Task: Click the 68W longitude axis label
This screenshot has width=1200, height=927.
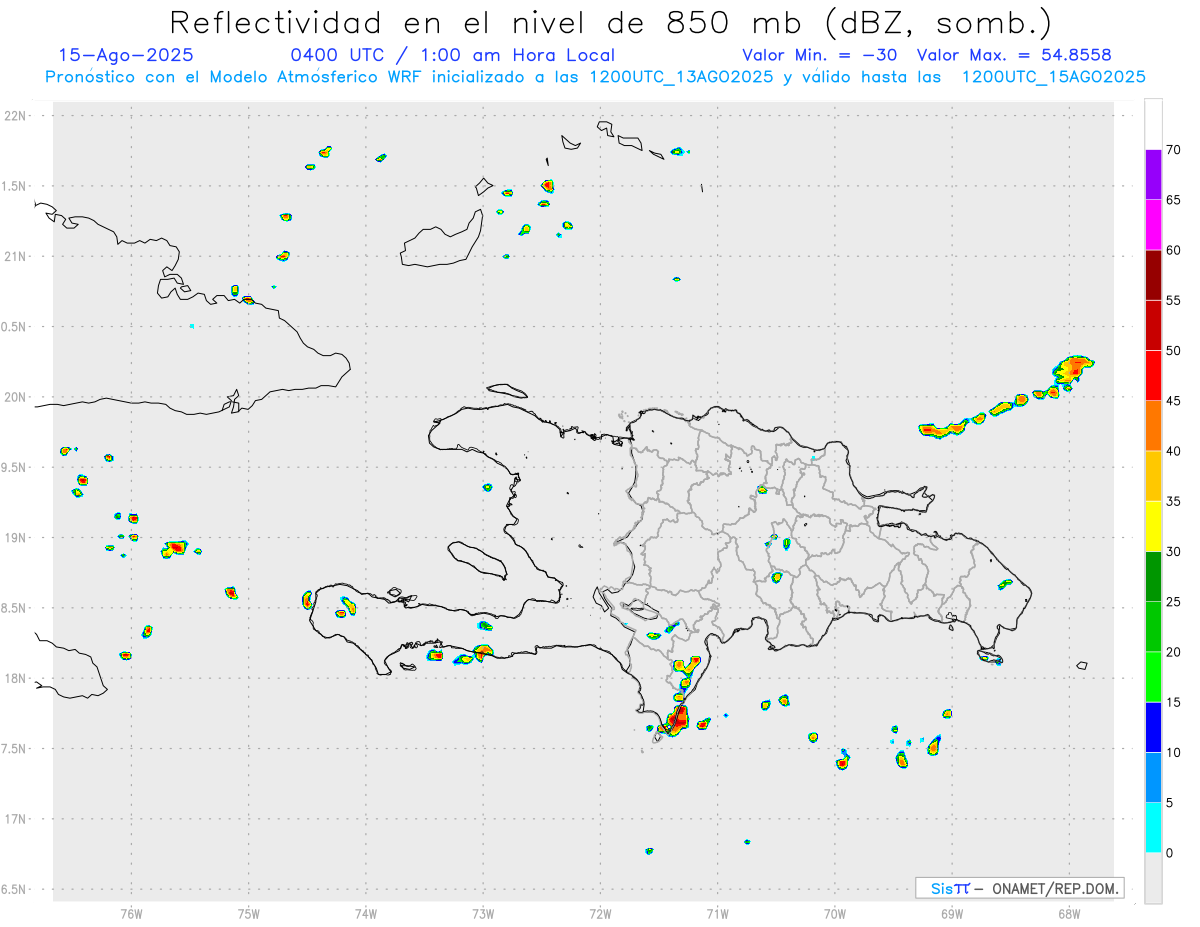Action: point(1068,913)
